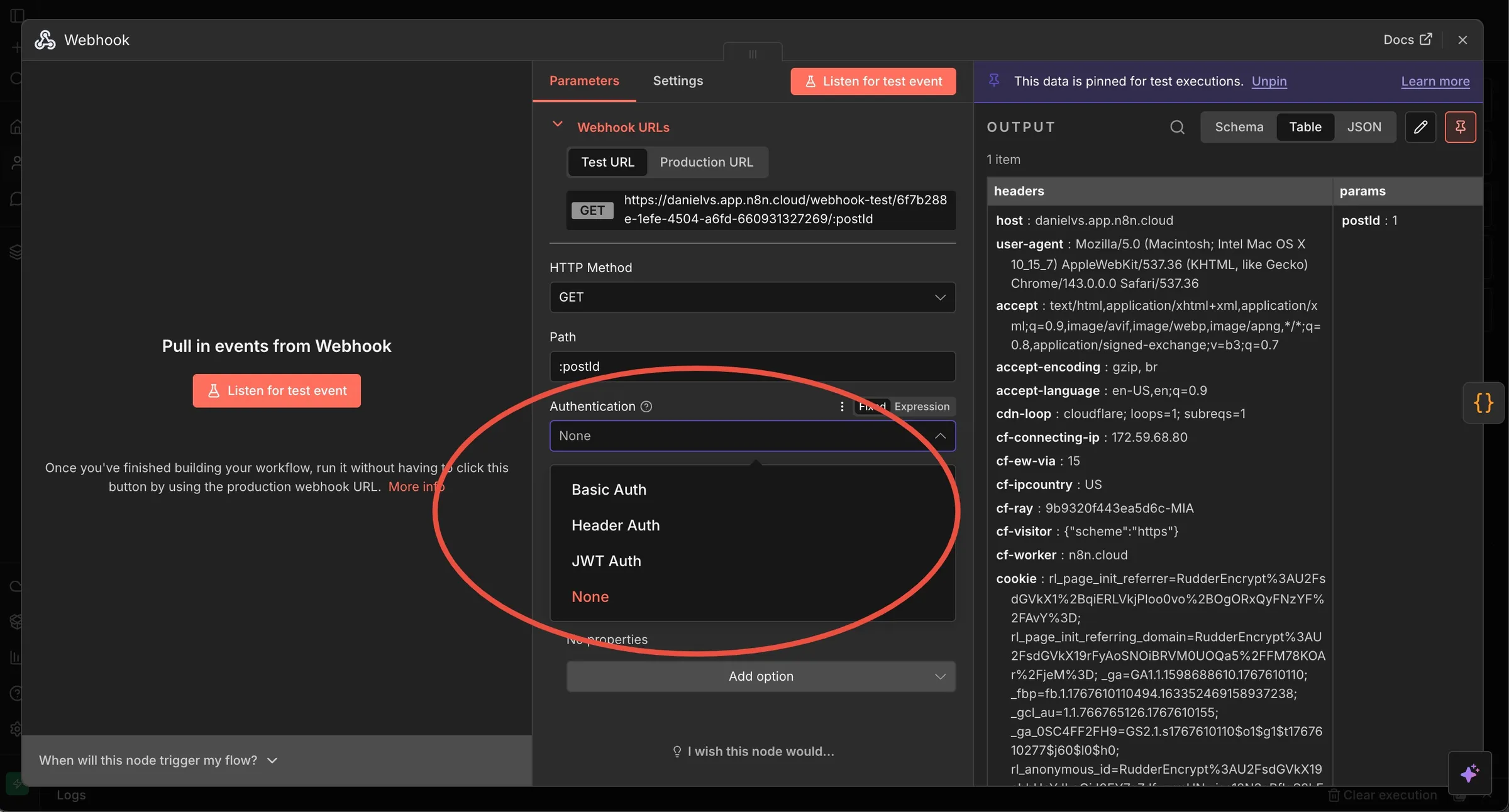Click Learn more link
This screenshot has width=1509, height=812.
click(x=1435, y=81)
